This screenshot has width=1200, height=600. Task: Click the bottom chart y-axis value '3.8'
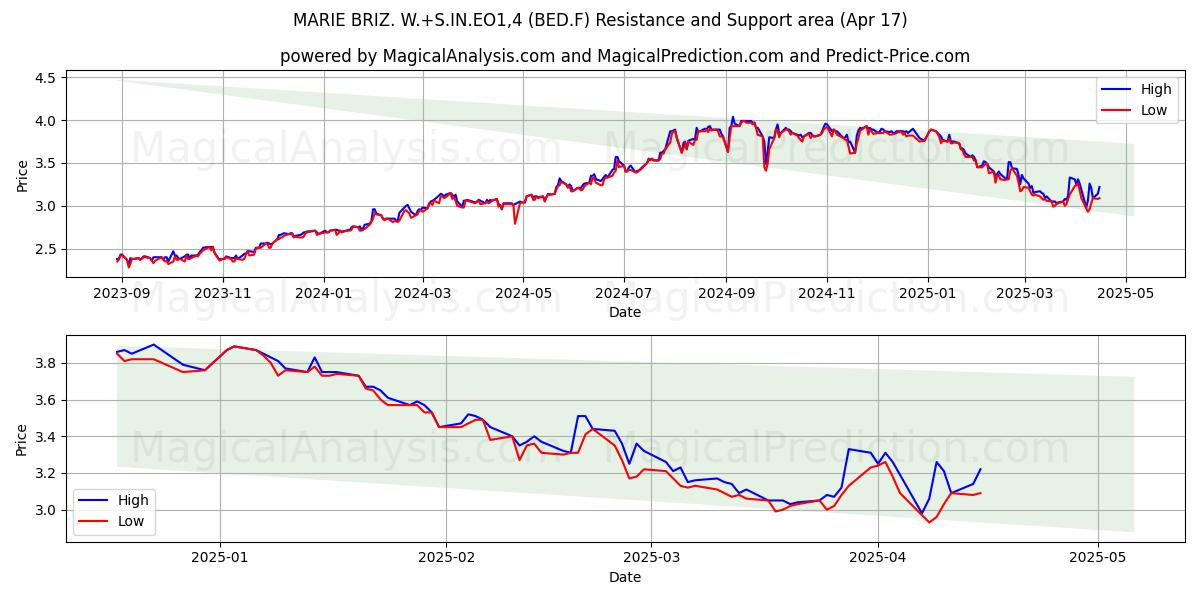48,364
